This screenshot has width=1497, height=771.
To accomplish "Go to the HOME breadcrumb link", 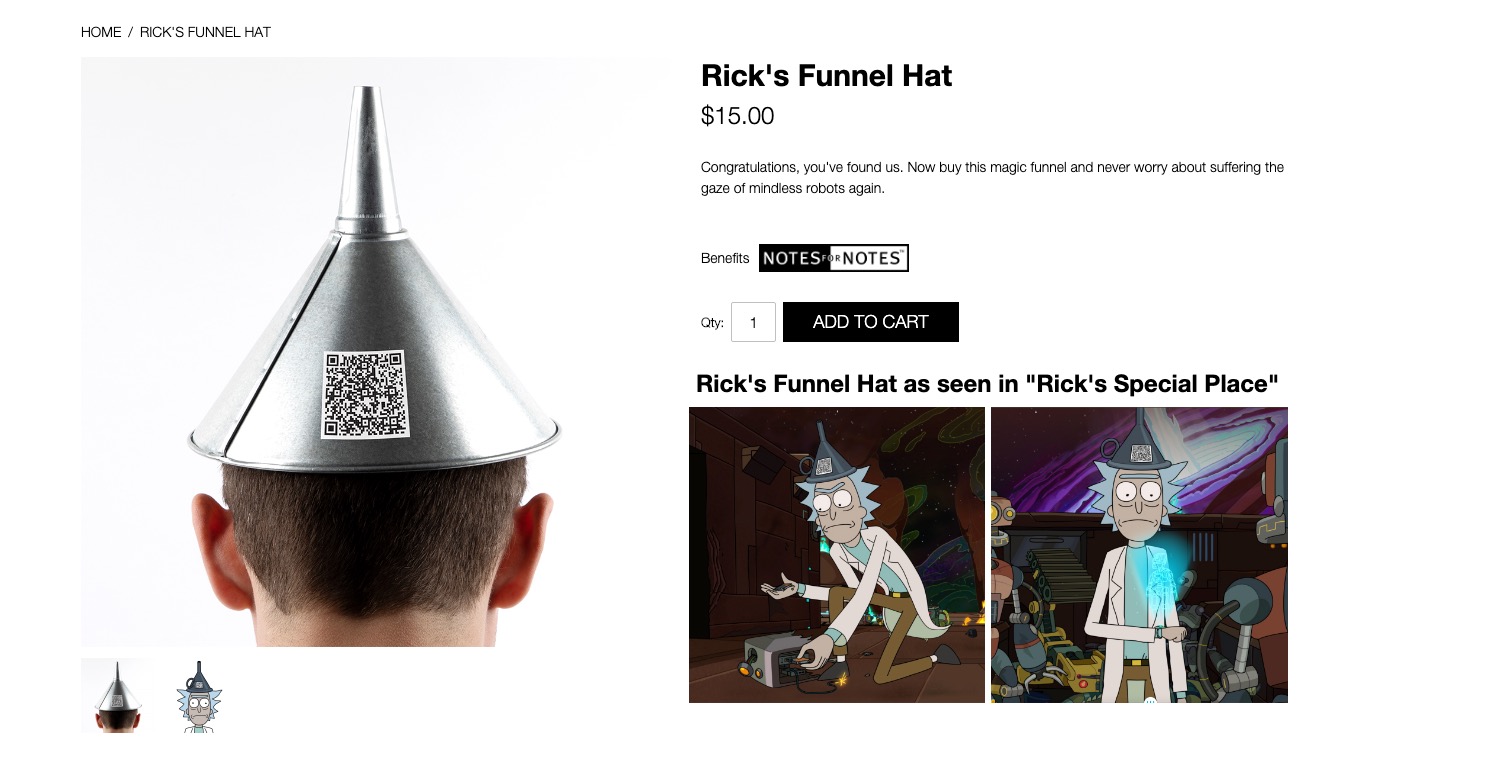I will click(101, 32).
